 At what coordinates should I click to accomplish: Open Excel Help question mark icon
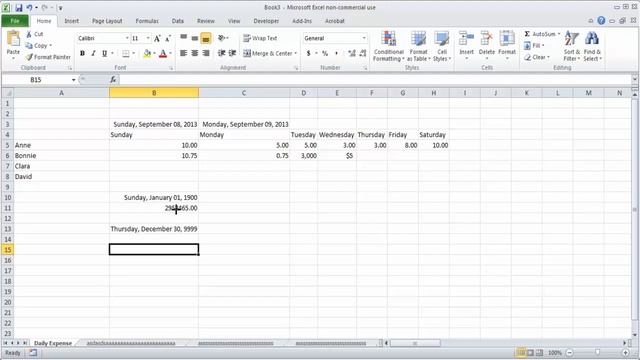pos(601,20)
